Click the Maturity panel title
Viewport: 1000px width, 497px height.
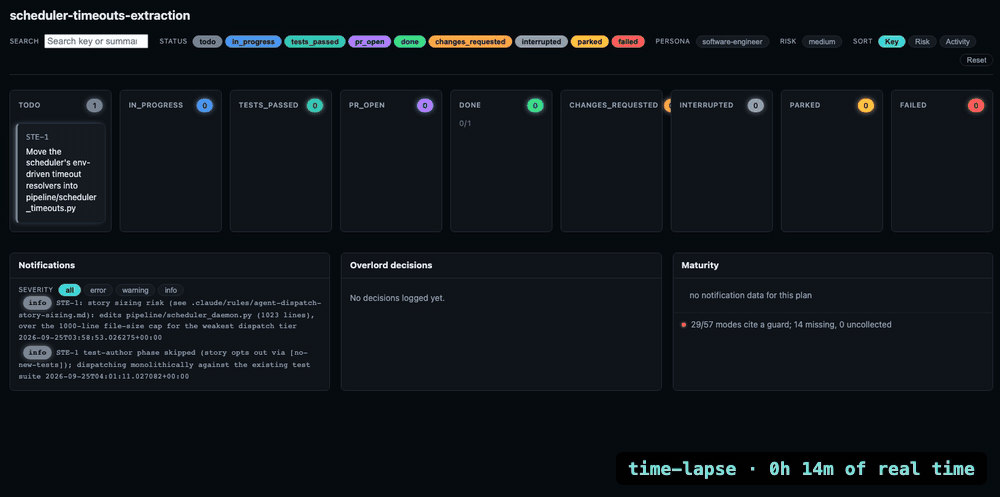[700, 265]
